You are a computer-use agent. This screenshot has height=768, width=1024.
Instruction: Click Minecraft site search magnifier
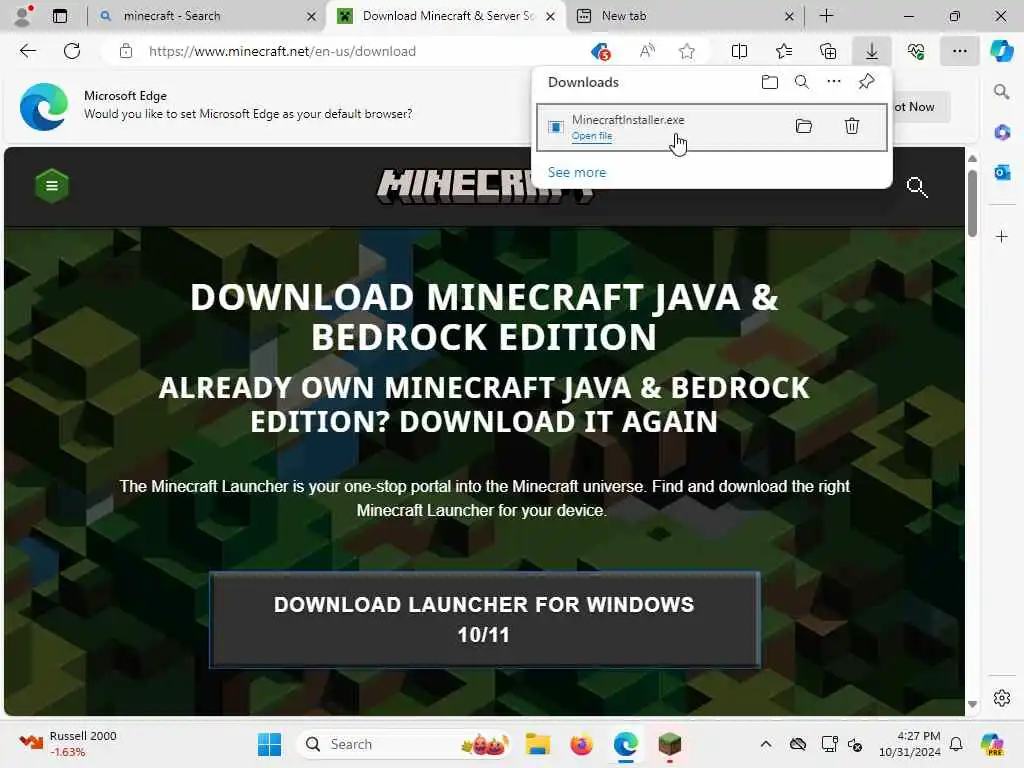pyautogui.click(x=917, y=187)
